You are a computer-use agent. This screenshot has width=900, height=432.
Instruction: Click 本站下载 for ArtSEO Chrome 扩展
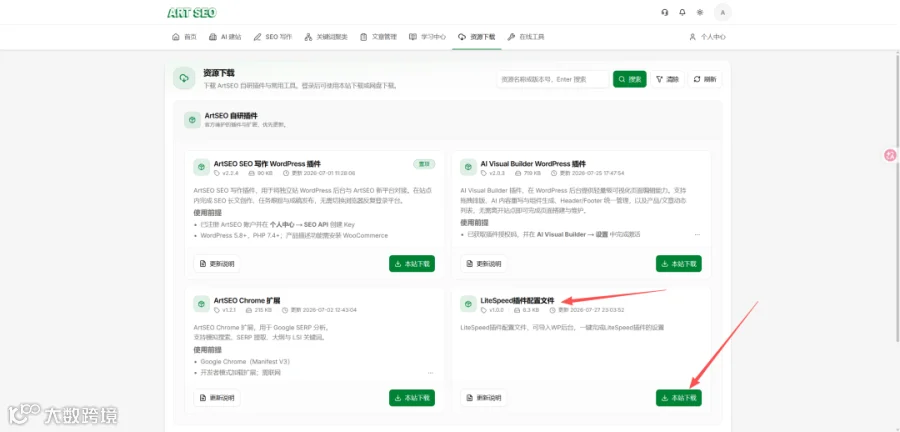pos(412,398)
